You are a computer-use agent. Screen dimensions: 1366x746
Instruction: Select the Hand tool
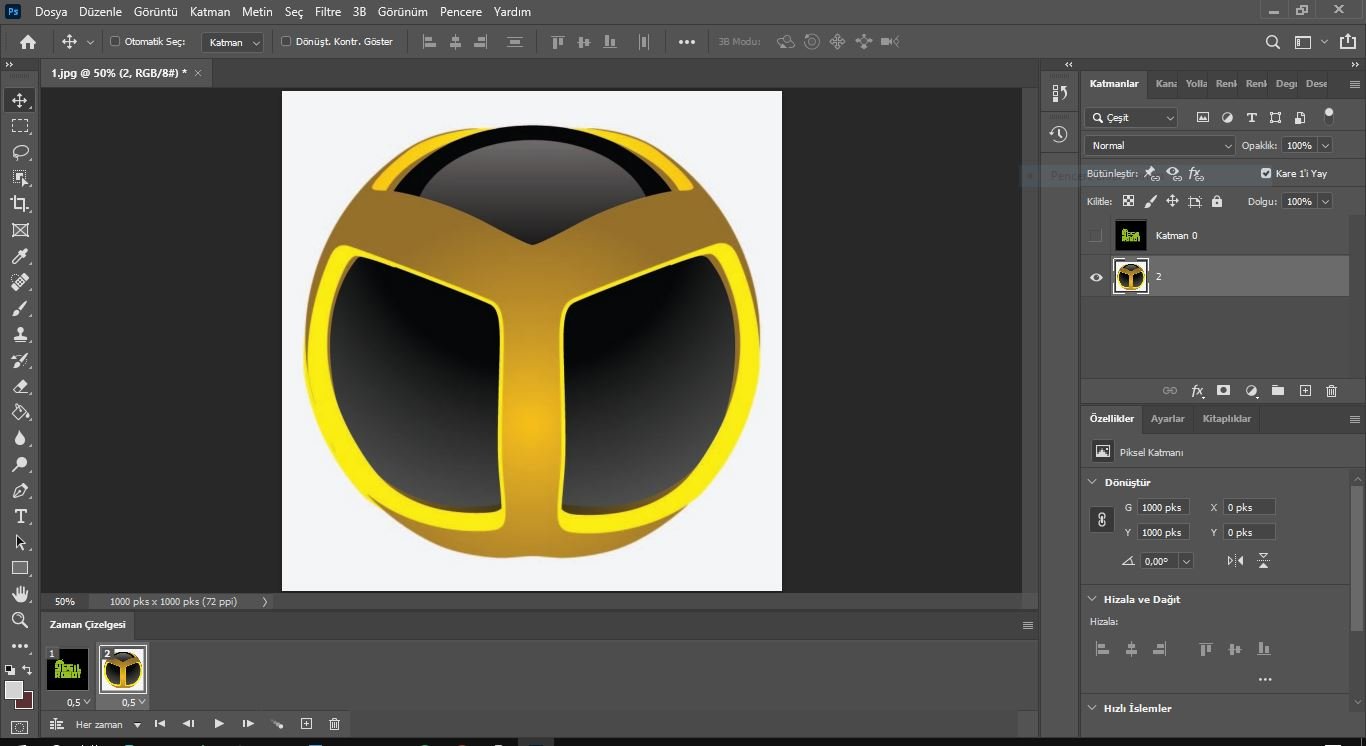click(x=20, y=595)
